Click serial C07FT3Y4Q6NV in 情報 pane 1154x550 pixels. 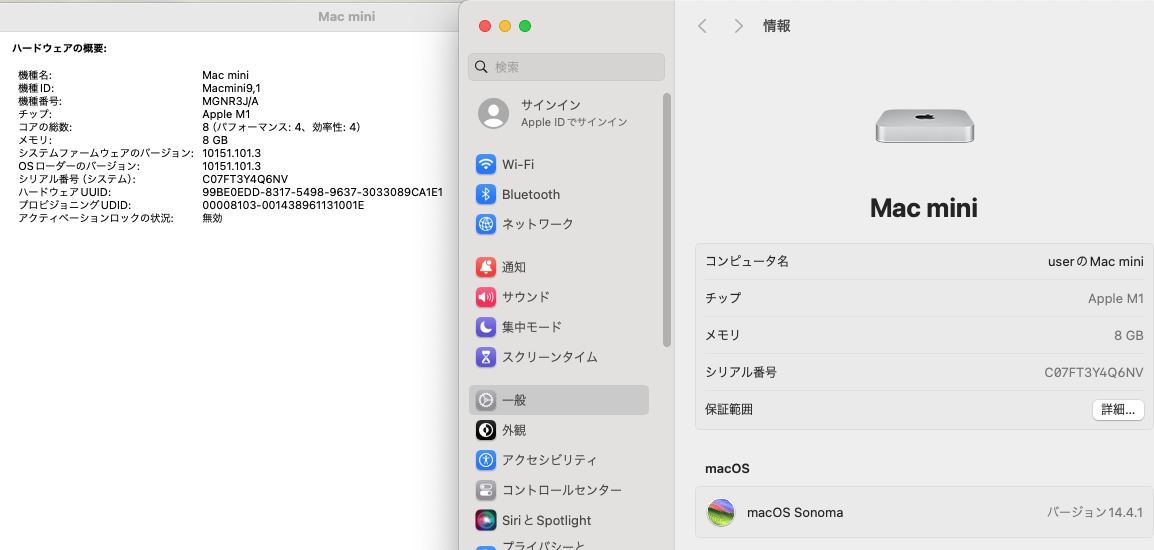pos(1094,373)
